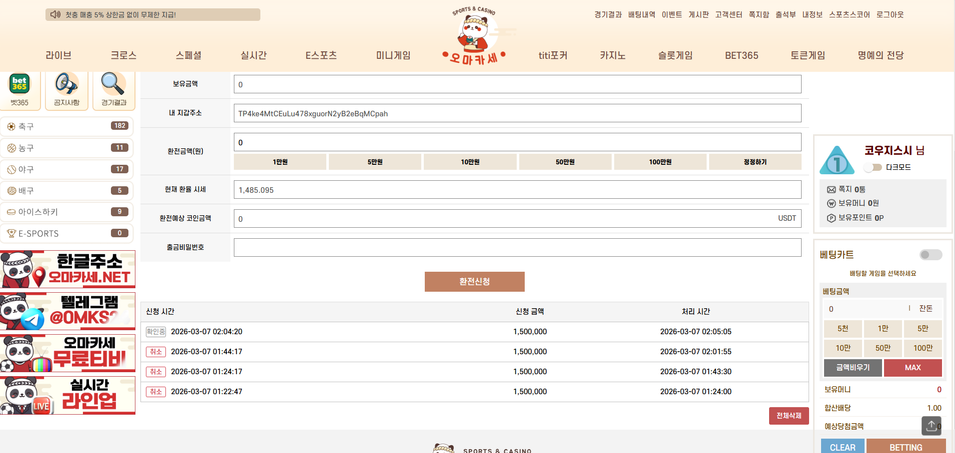Open the 슬롯게임 menu tab

pos(675,56)
